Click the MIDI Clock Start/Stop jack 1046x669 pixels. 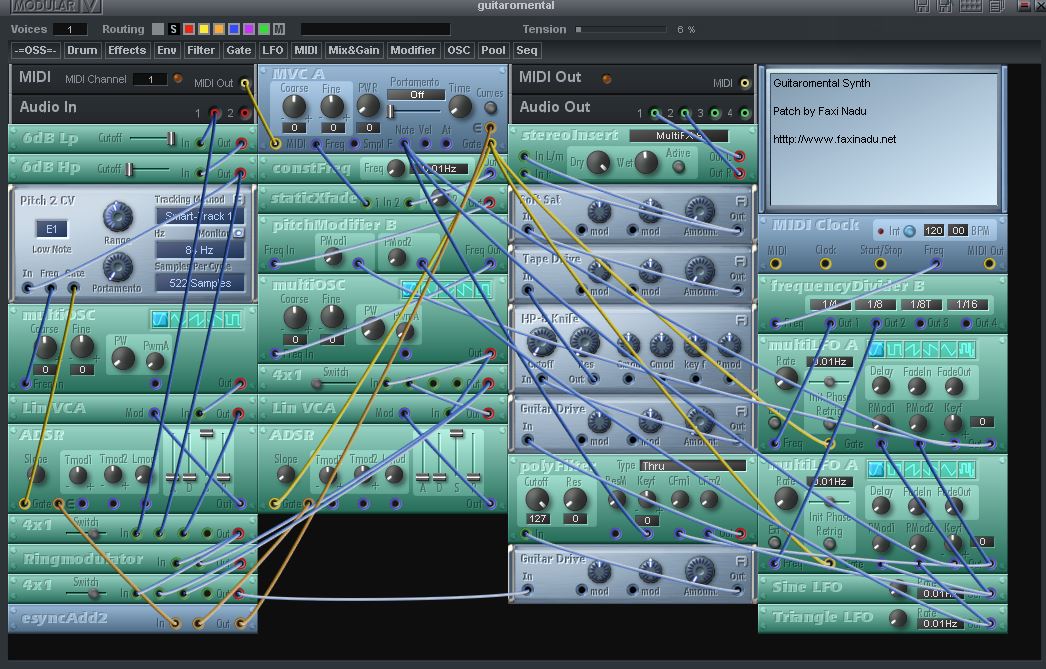881,263
